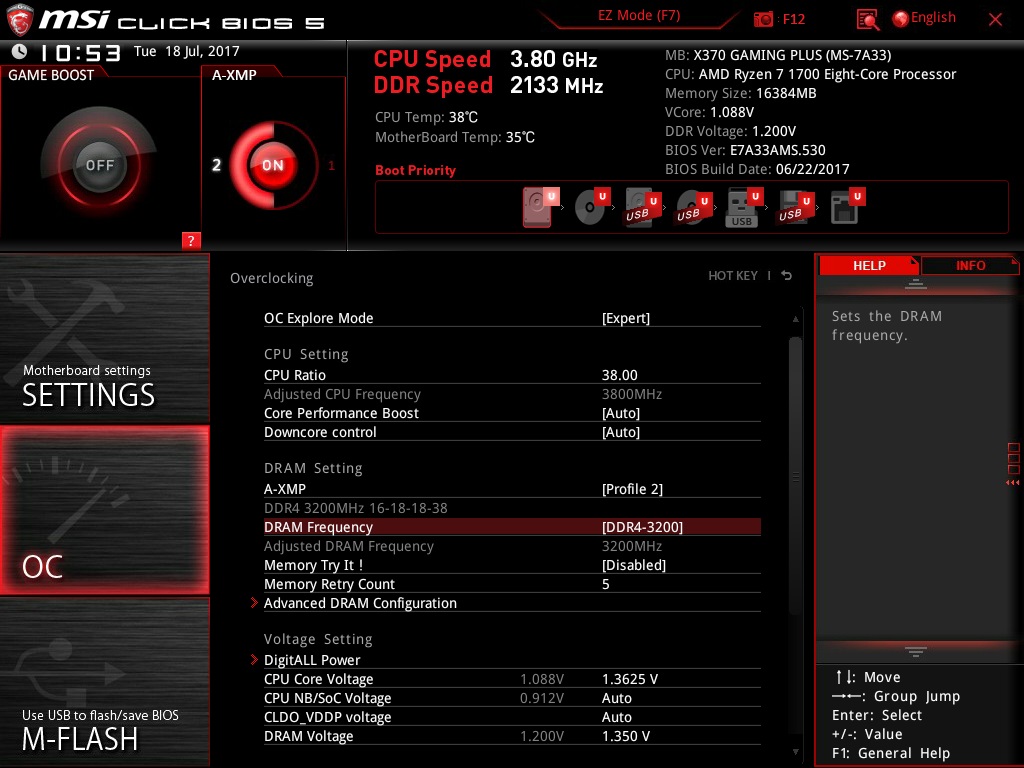Click the English language button
Image resolution: width=1024 pixels, height=768 pixels.
933,18
